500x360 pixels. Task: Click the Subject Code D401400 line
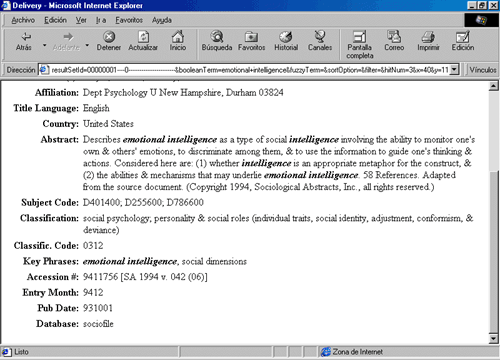pyautogui.click(x=143, y=203)
